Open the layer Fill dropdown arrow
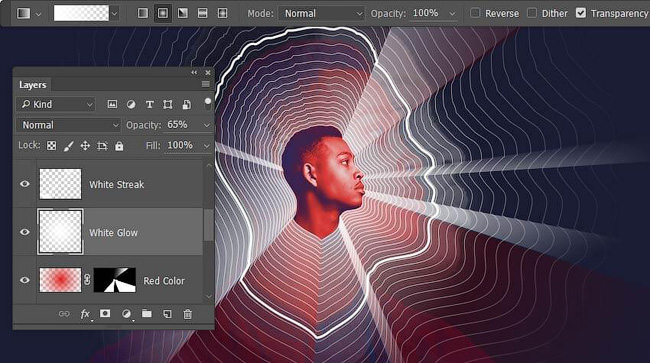The width and height of the screenshot is (650, 363). point(206,146)
